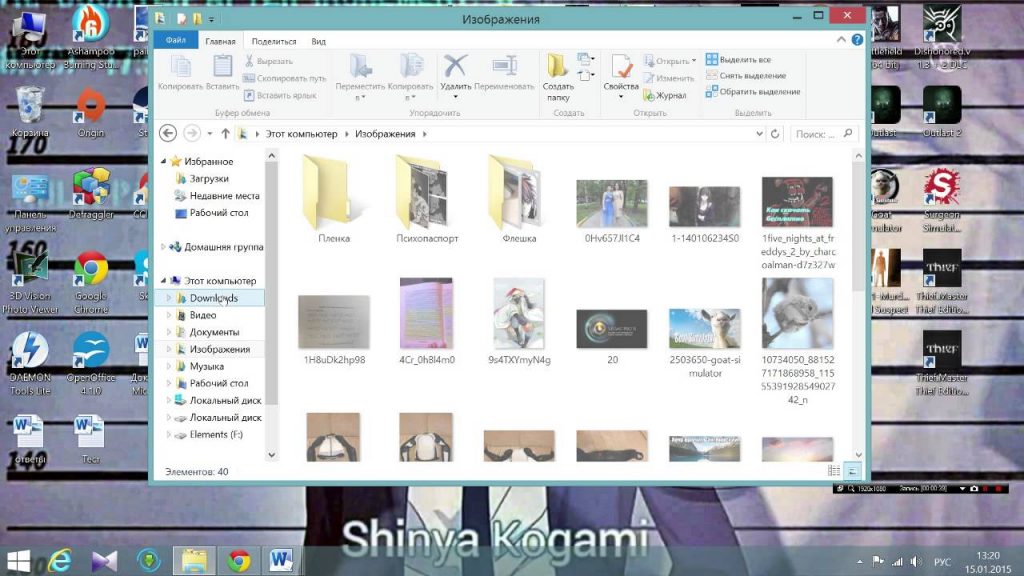Open the address bar history dropdown

[760, 134]
